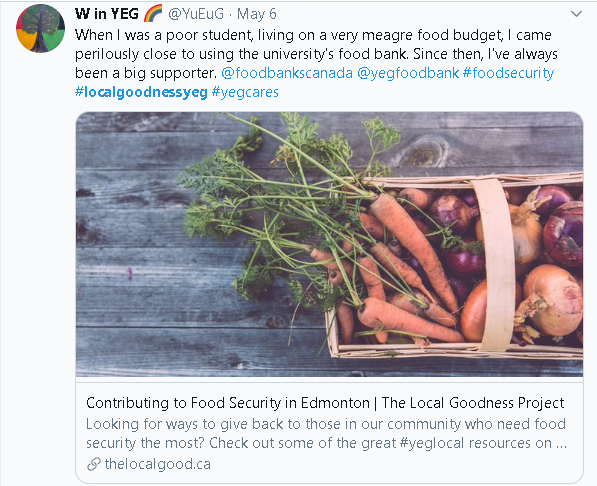Click the @yegfoodbank mention

pyautogui.click(x=408, y=73)
